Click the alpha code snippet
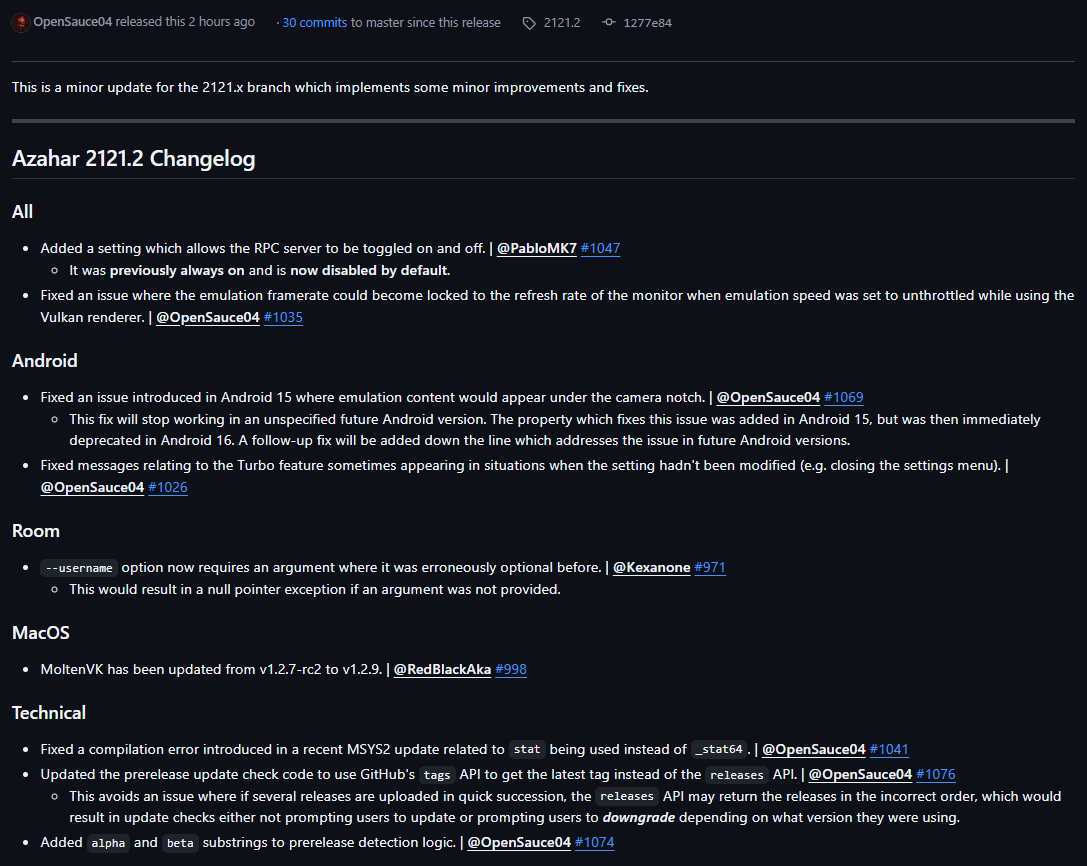The height and width of the screenshot is (866, 1087). 108,843
